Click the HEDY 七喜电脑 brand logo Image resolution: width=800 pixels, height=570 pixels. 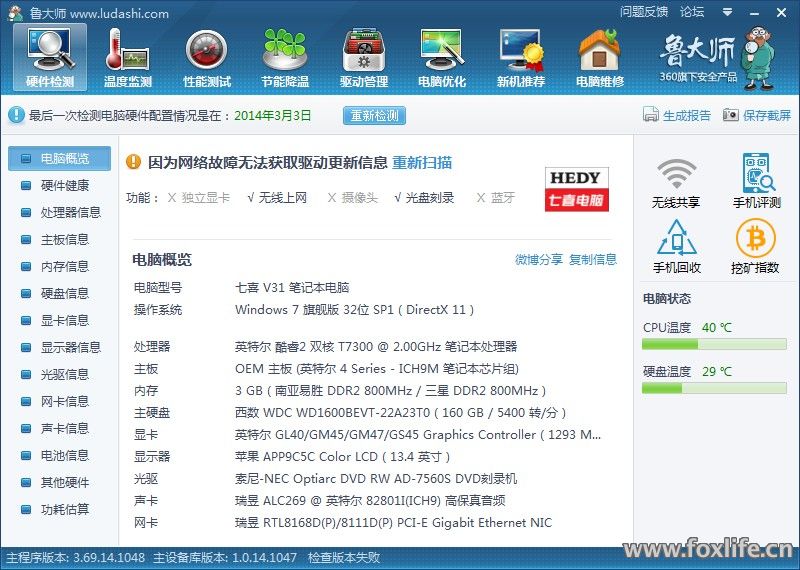pos(577,188)
